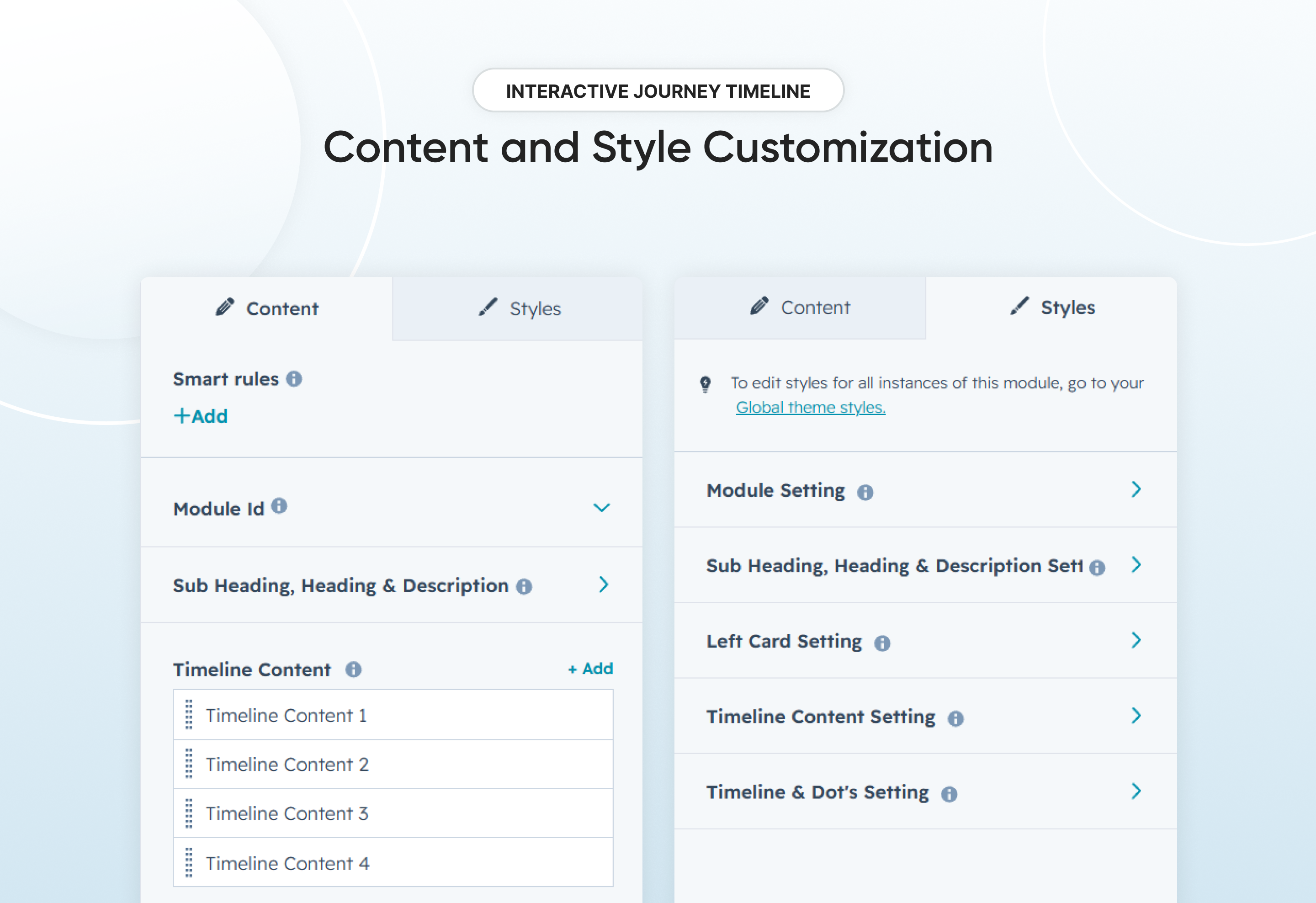Switch to Styles tab in left panel
Screen dimensions: 1316x903
[x=518, y=308]
